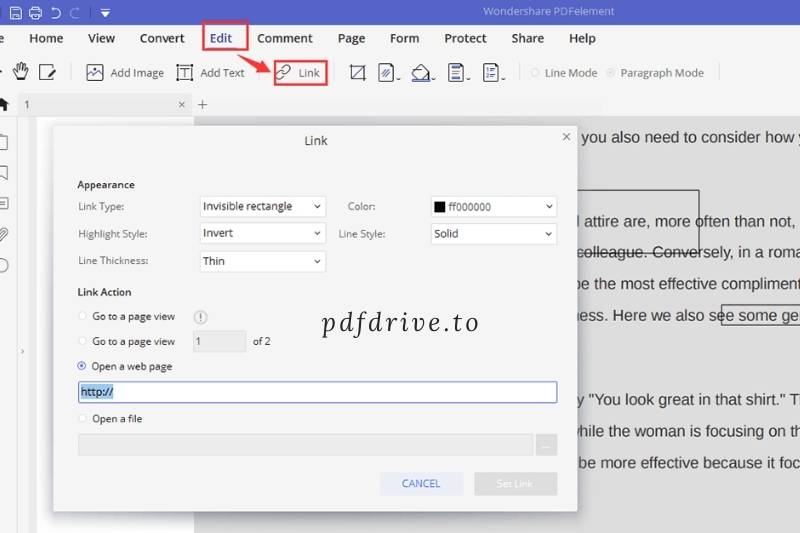Image resolution: width=800 pixels, height=533 pixels.
Task: Open the Line Thickness dropdown
Action: click(x=262, y=261)
